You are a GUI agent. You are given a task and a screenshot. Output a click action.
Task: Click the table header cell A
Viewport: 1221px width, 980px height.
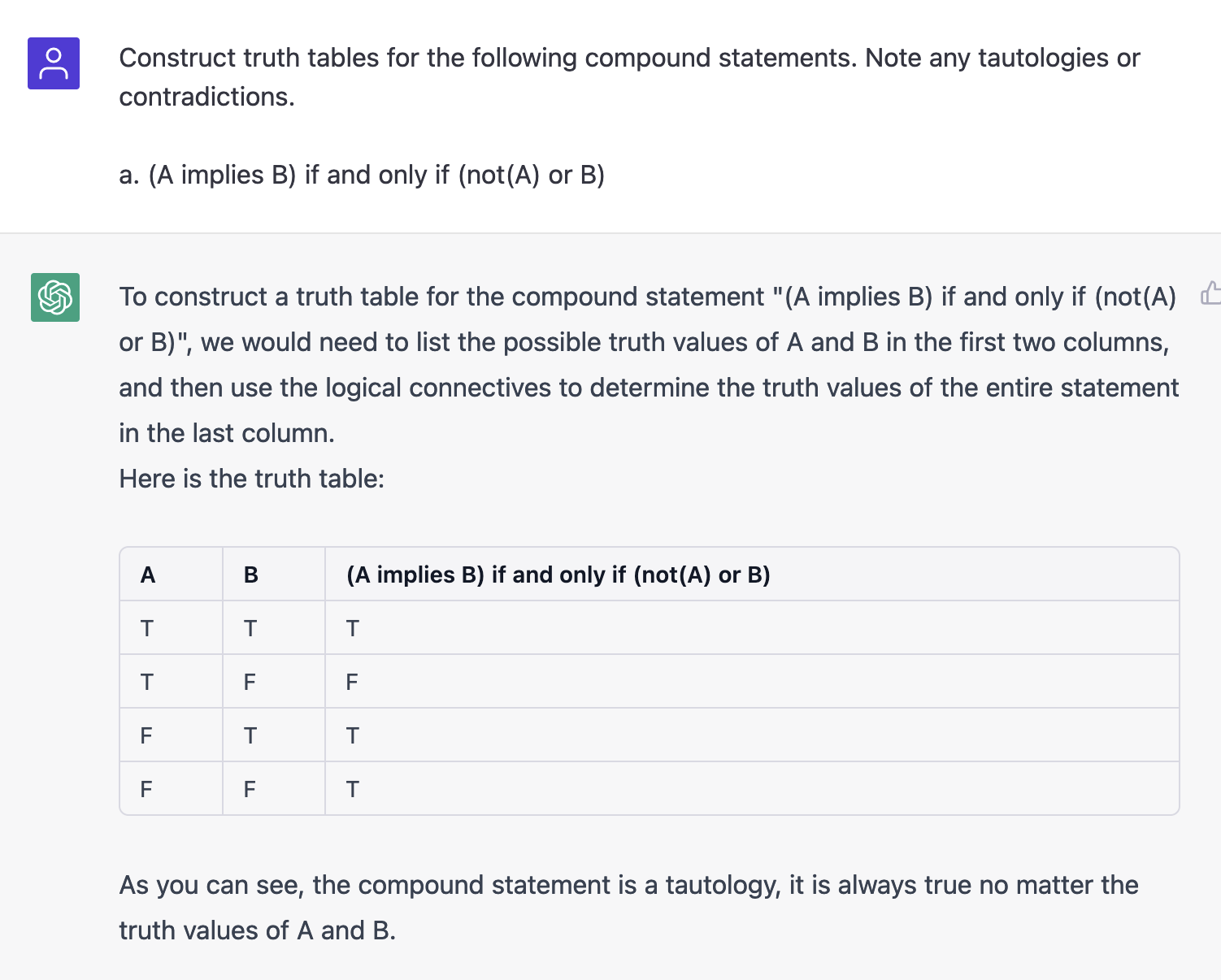click(x=148, y=575)
